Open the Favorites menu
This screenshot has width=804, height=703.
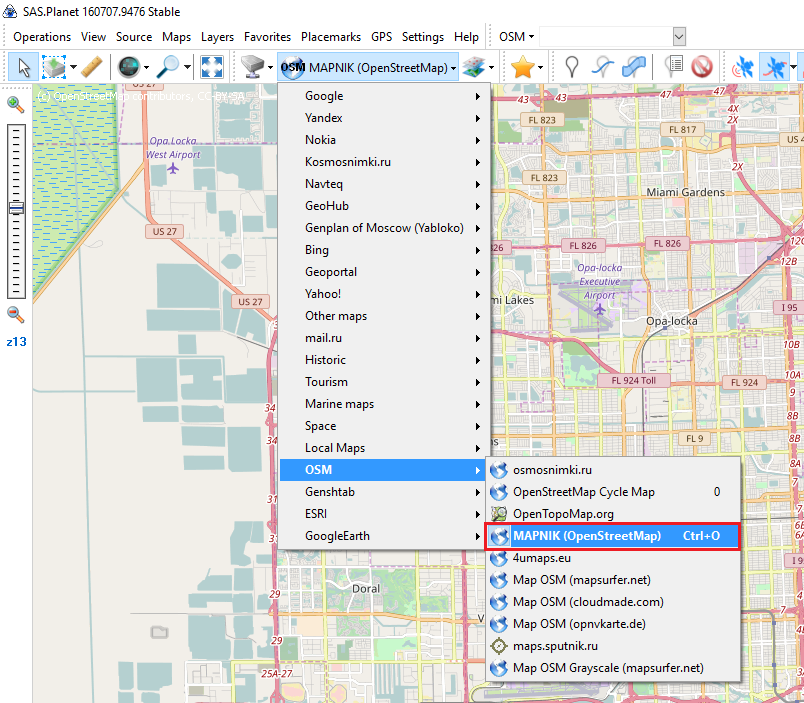point(267,37)
